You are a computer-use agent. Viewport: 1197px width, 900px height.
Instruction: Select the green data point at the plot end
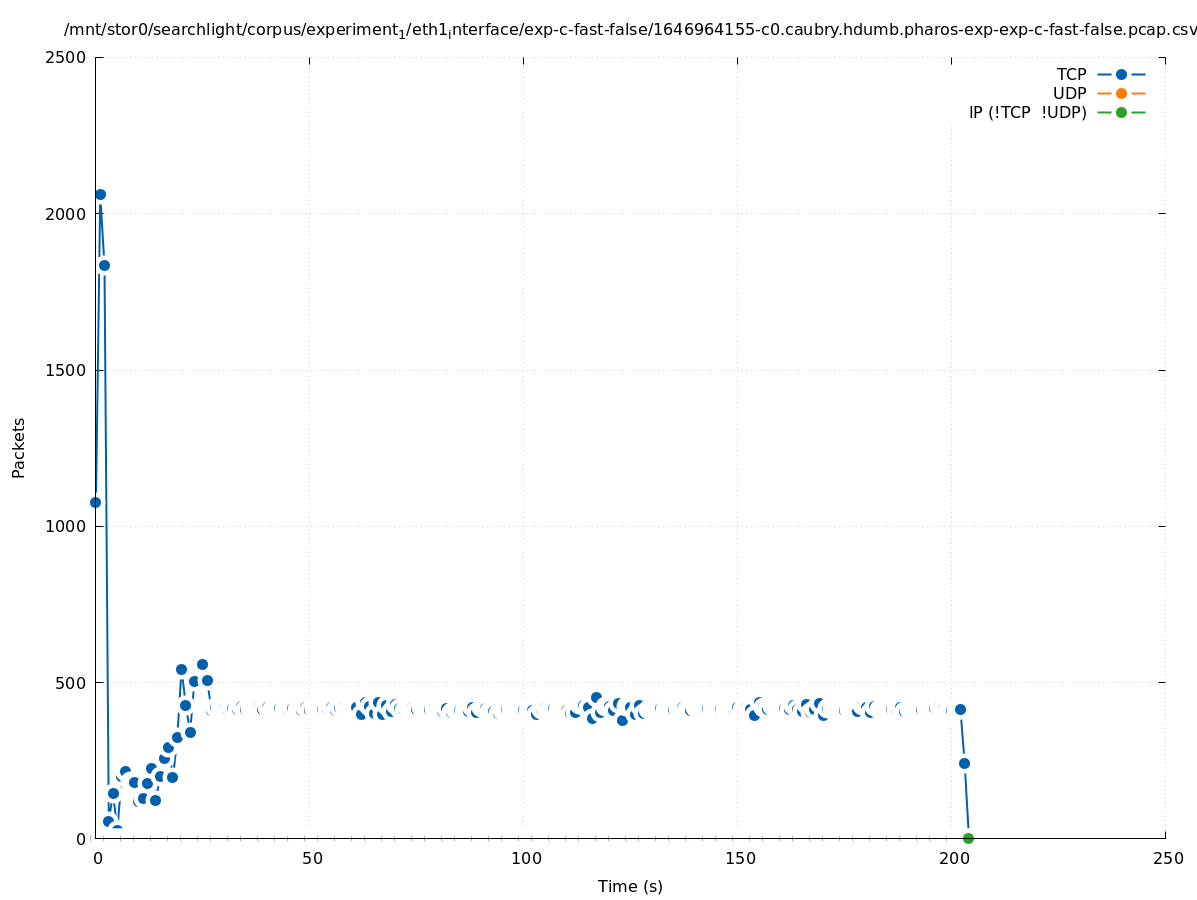[968, 838]
